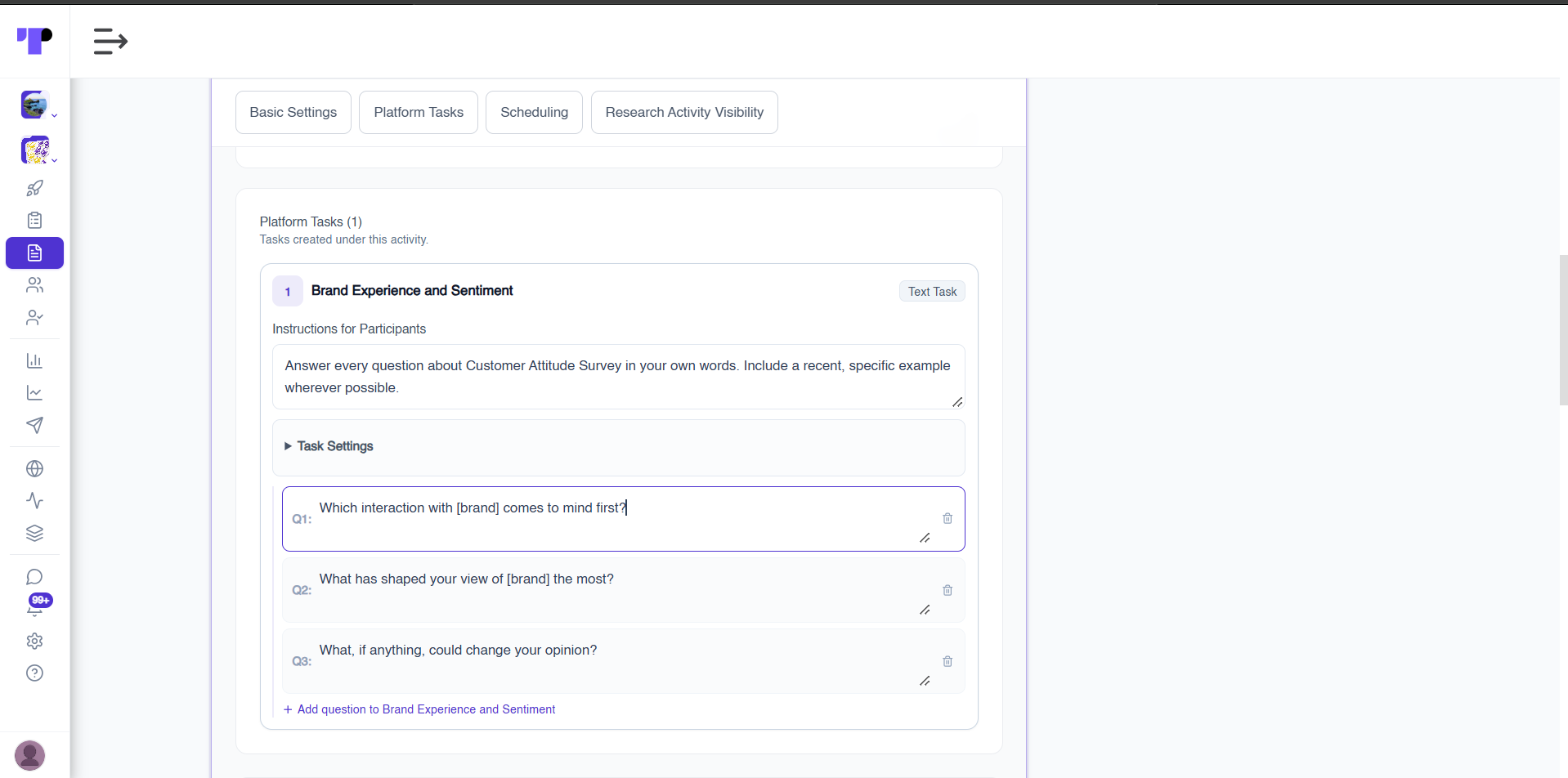Viewport: 1568px width, 778px height.
Task: Click the Q1 field resize handle
Action: coord(925,538)
